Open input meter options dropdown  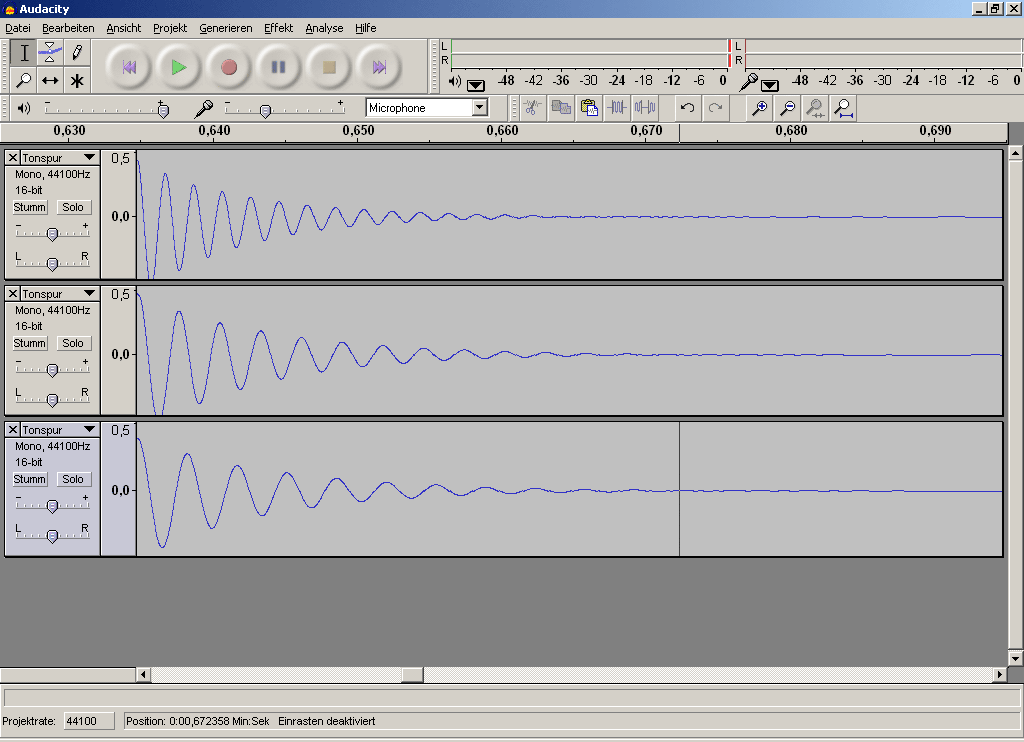click(x=769, y=85)
